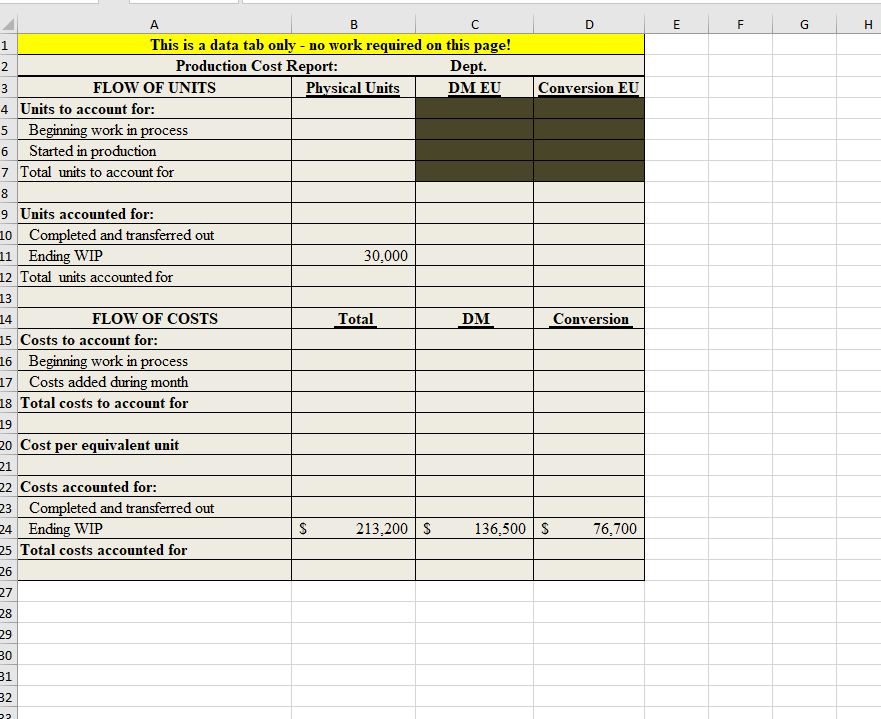Select the 76,700 Conversion Ending WIP cell
Viewport: 881px width, 719px height.
tap(589, 529)
